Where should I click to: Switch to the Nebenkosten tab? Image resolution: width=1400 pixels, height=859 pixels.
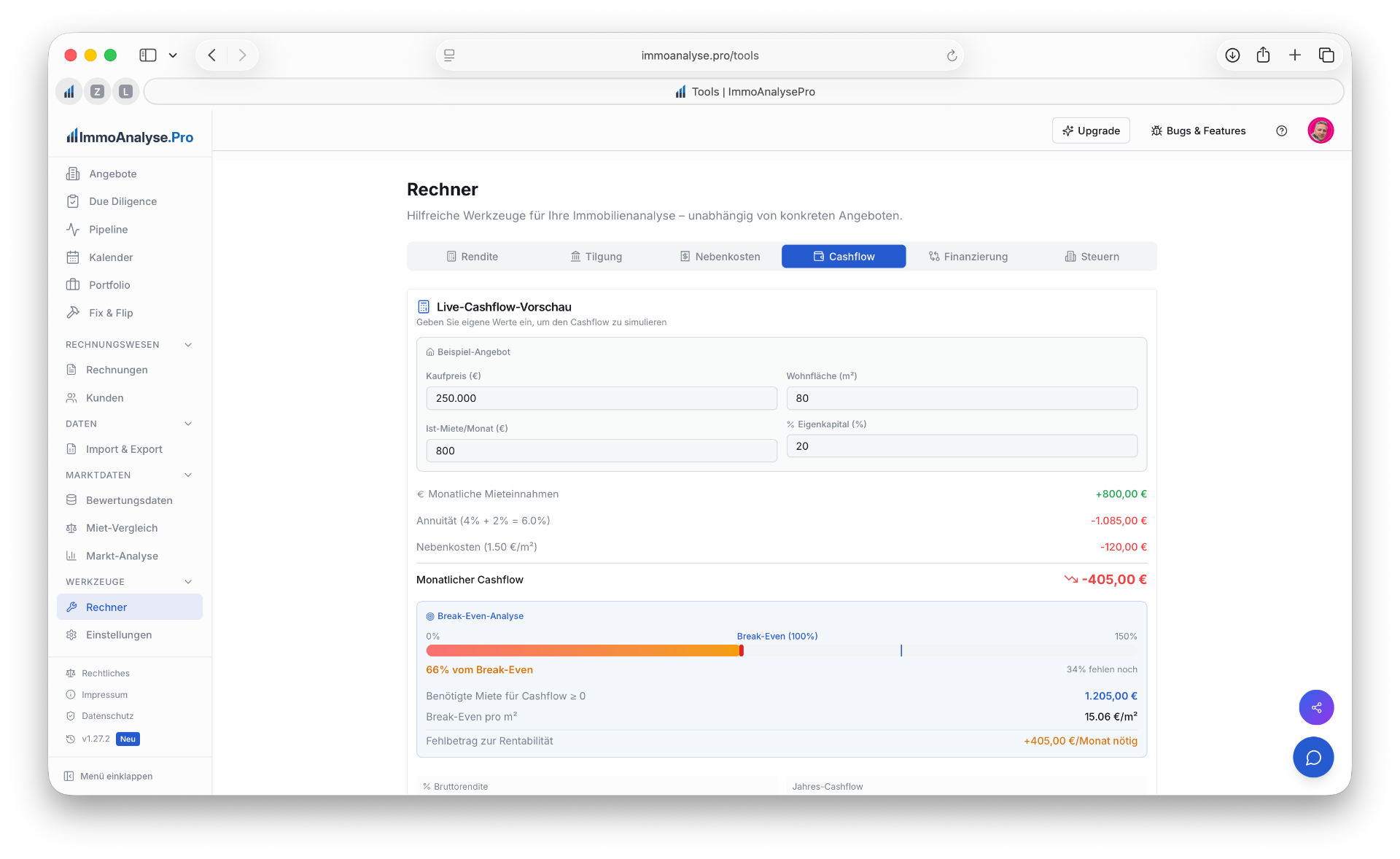(x=720, y=257)
